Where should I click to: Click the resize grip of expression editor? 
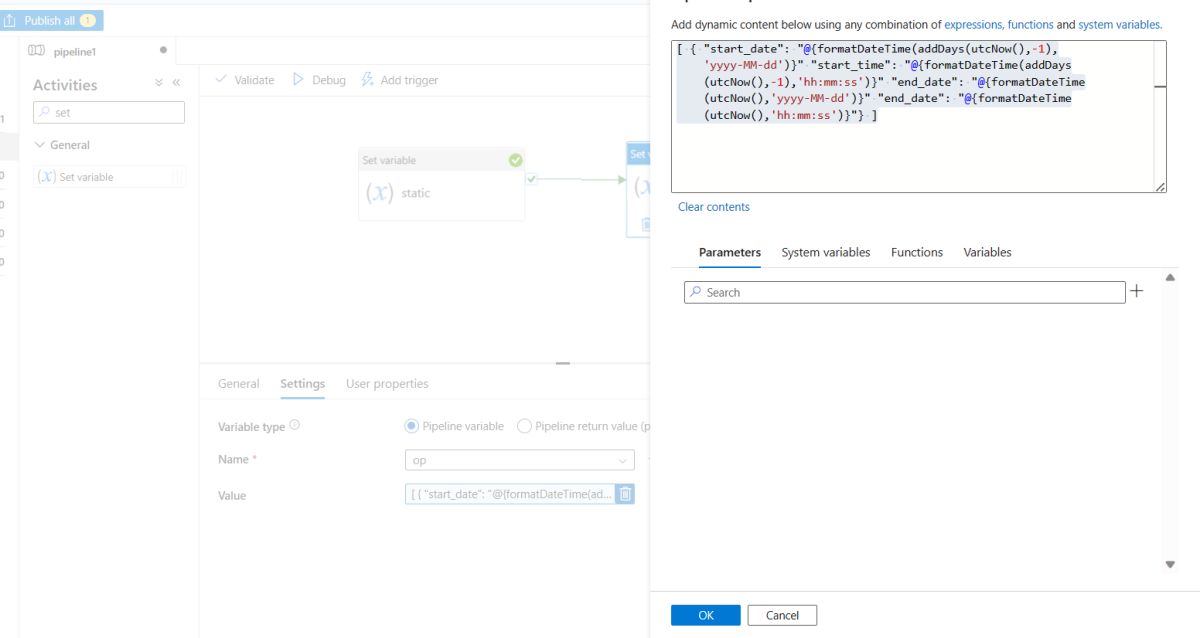point(1160,186)
